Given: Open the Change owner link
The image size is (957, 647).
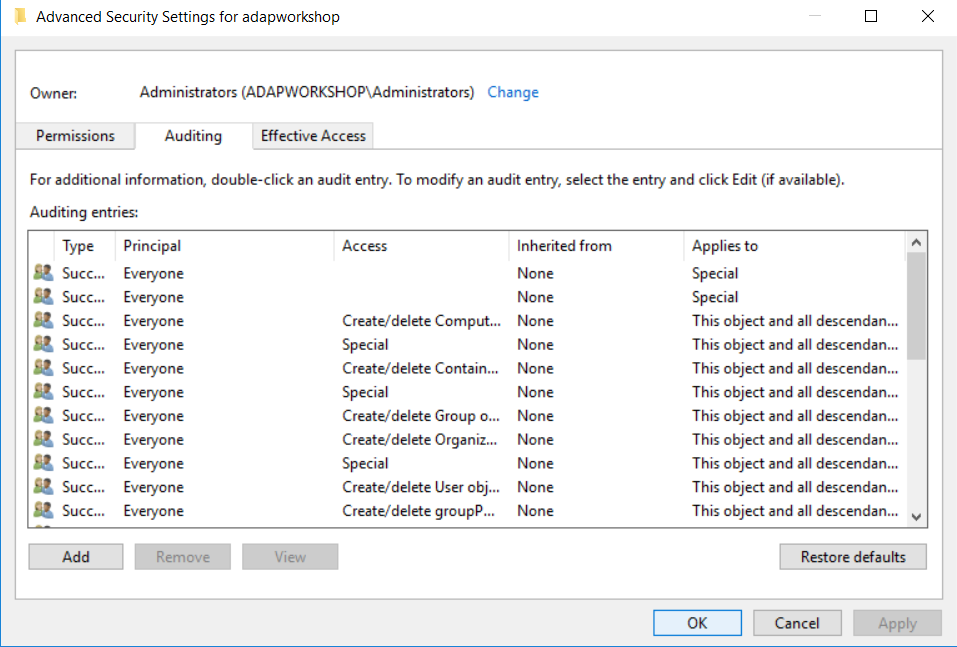Looking at the screenshot, I should (x=513, y=92).
